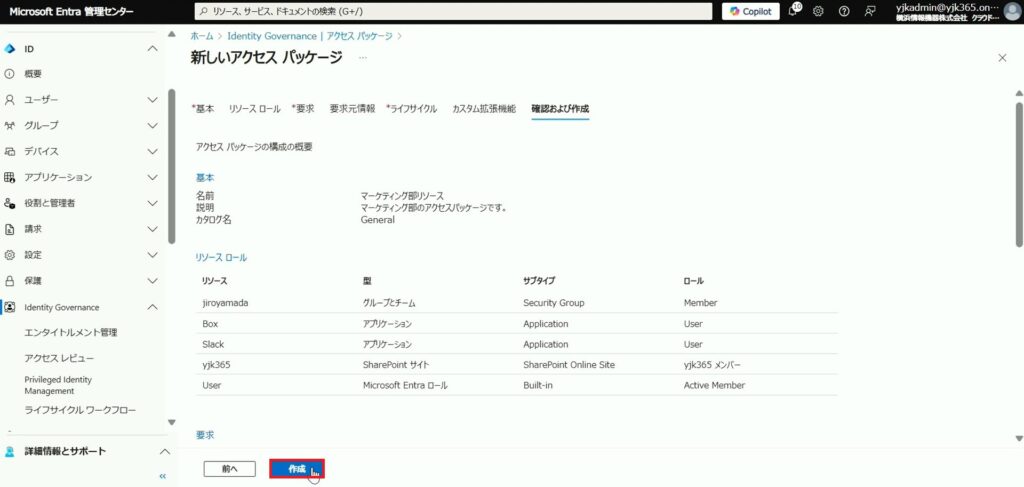
Task: Switch to the ライフサイクル tab
Action: 413,108
